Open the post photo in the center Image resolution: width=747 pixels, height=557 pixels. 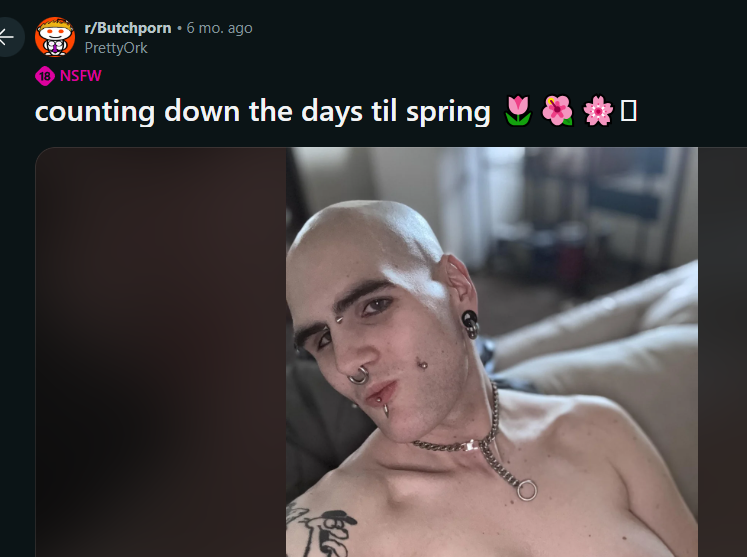coord(492,352)
